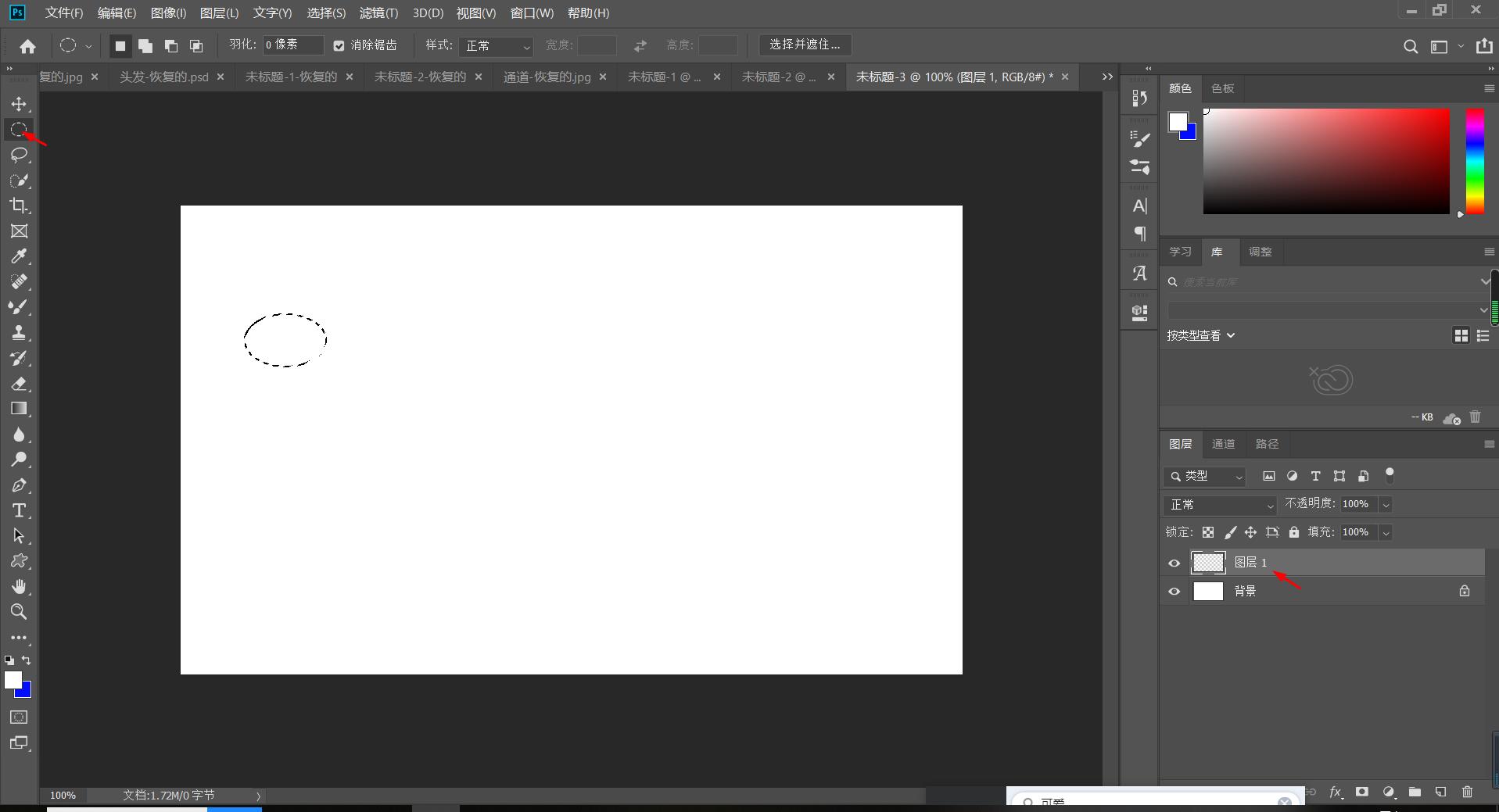
Task: Select the Move tool
Action: (x=19, y=104)
